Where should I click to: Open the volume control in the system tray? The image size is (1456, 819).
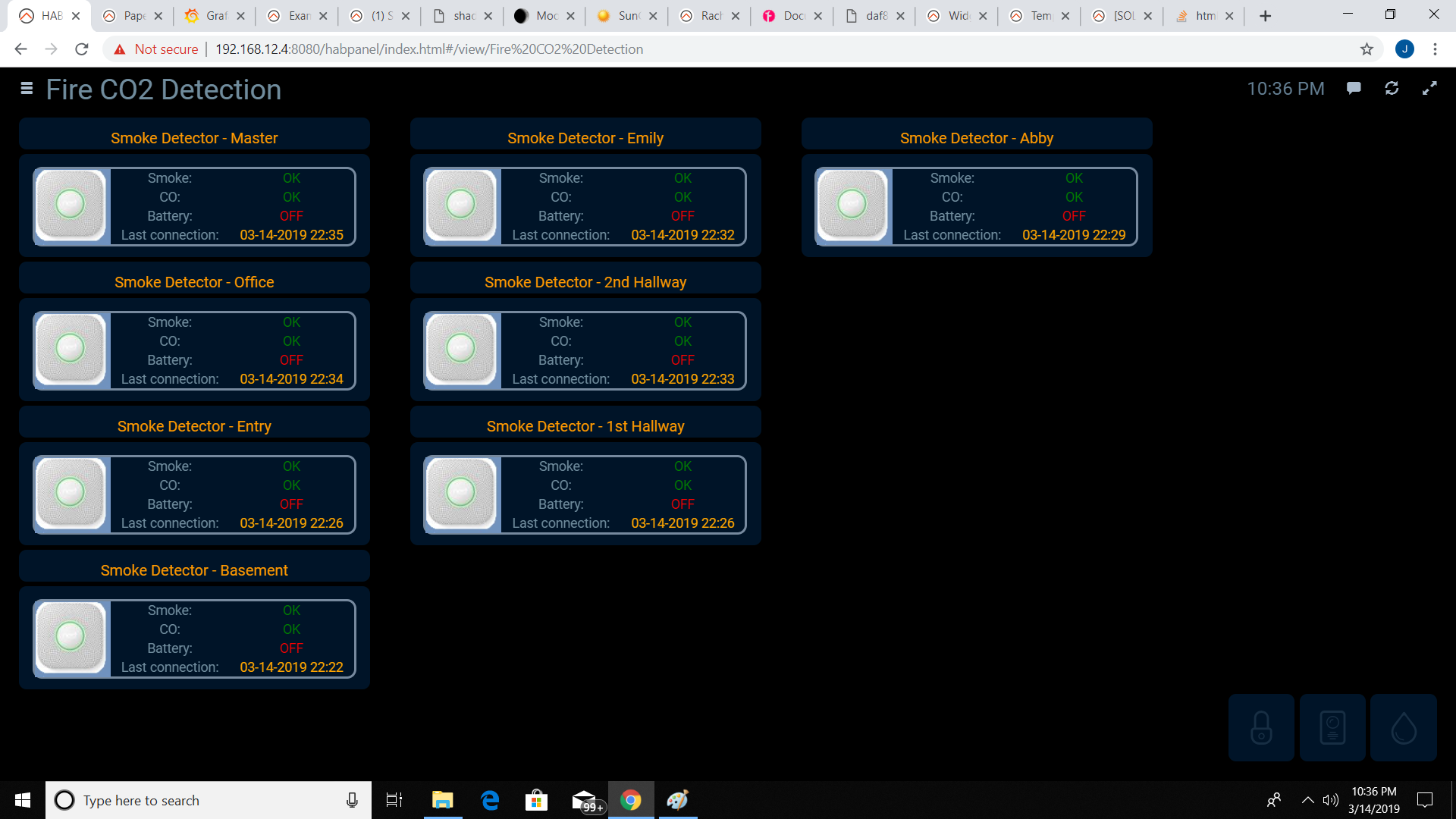pyautogui.click(x=1332, y=799)
